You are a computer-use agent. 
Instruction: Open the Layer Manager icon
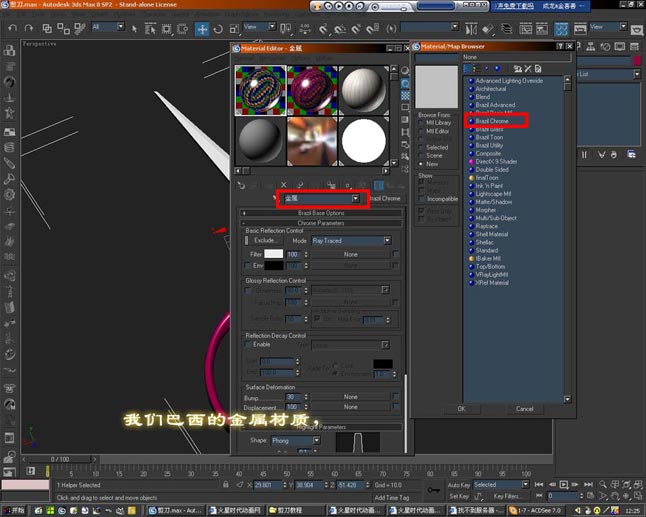point(506,29)
